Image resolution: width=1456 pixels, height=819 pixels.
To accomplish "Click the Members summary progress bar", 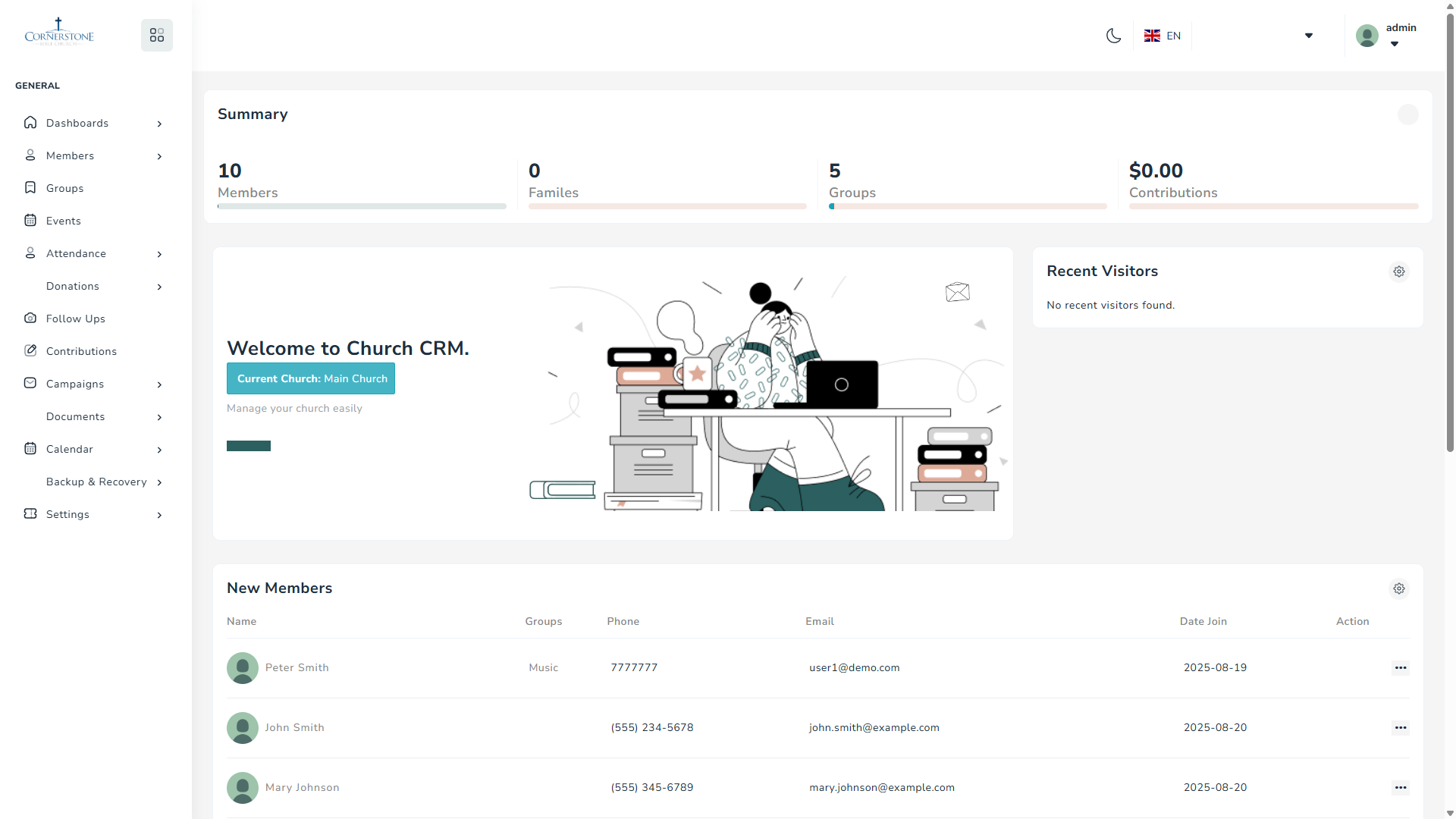I will 362,206.
